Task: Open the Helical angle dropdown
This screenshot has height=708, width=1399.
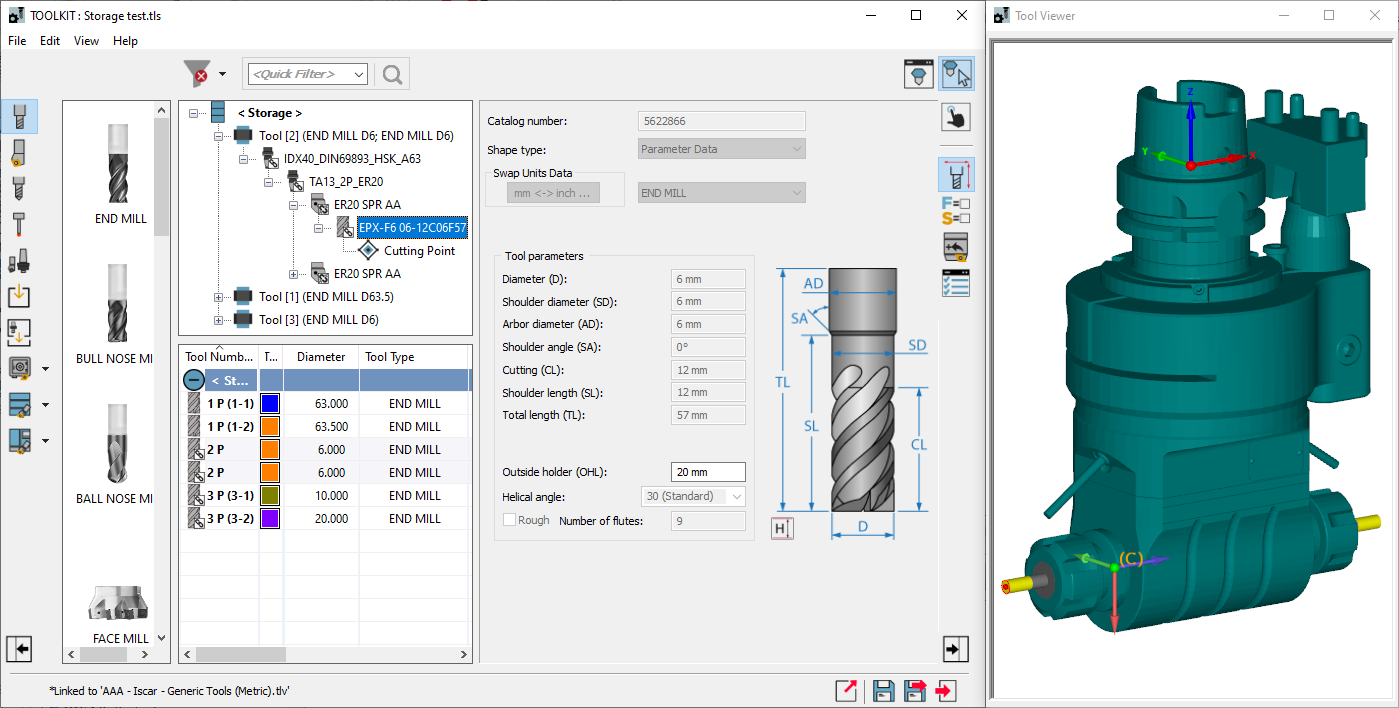Action: click(737, 497)
